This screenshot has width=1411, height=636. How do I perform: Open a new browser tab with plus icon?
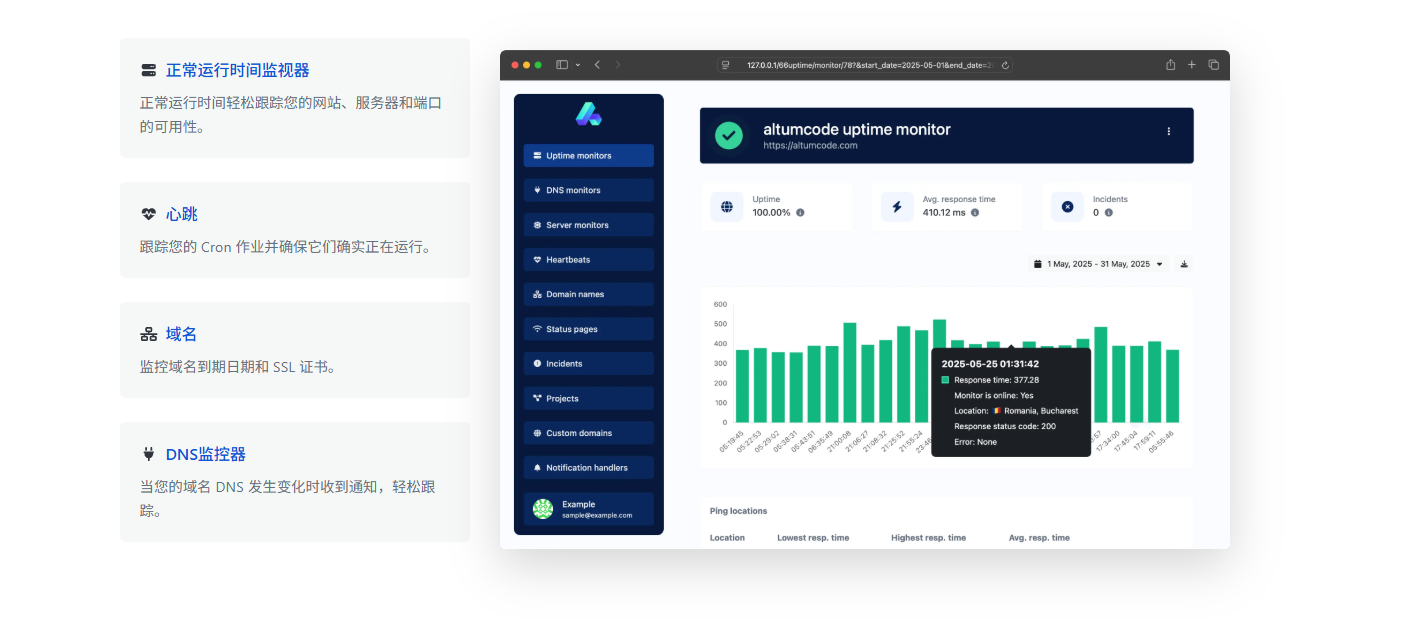[1191, 65]
